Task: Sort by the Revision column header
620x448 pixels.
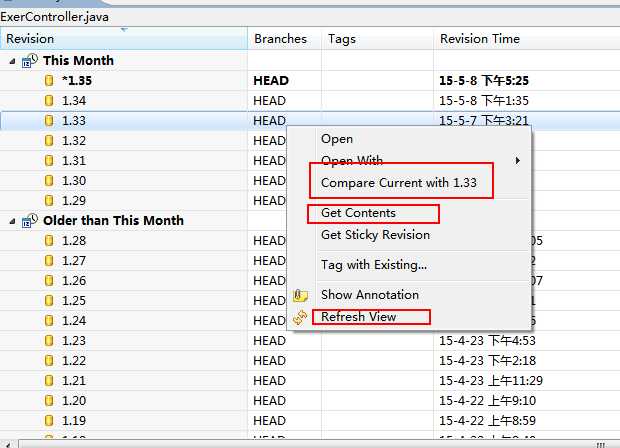Action: [124, 39]
